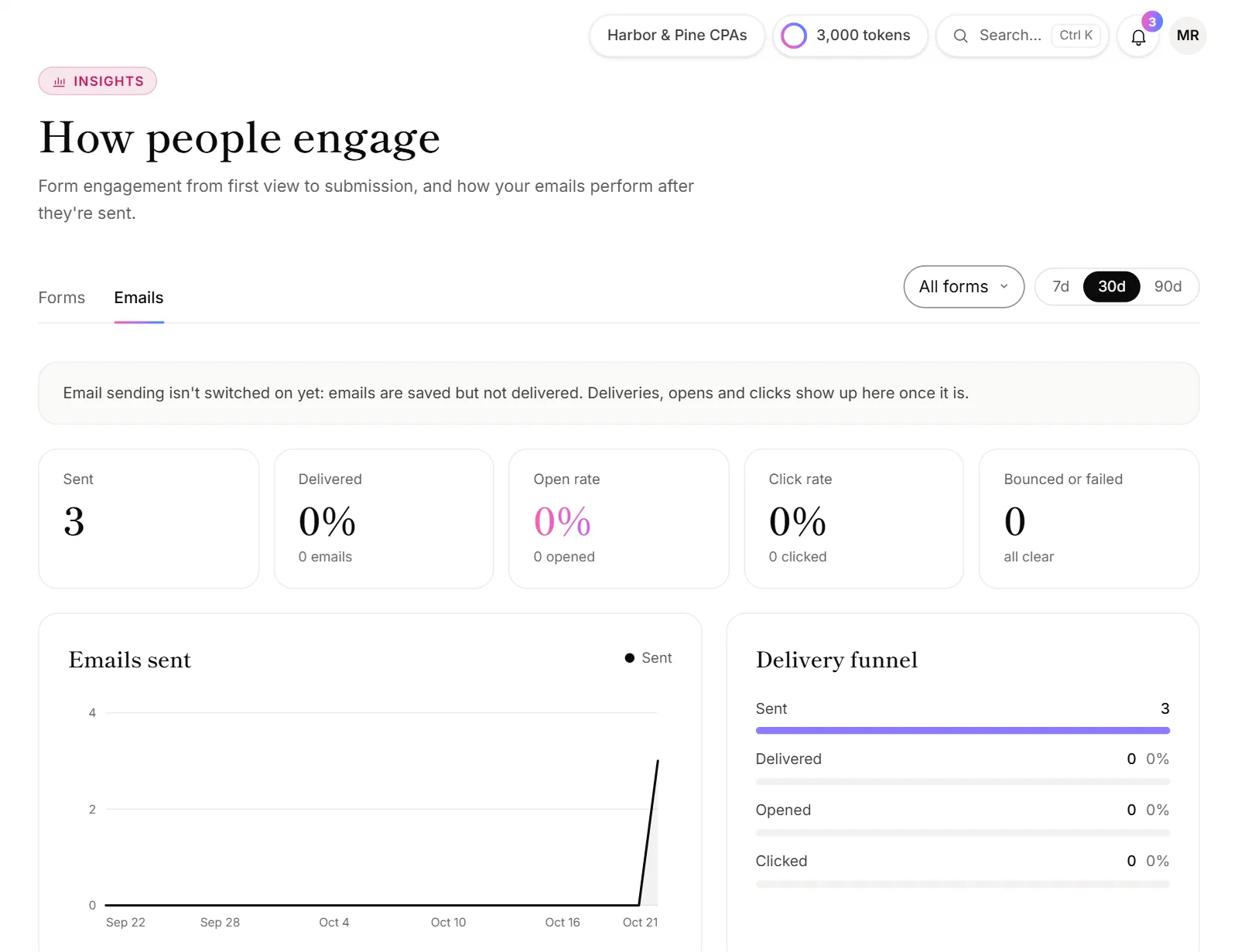Viewport: 1238px width, 952px height.
Task: Click the Delivered card's '0 emails' text
Action: coord(325,557)
